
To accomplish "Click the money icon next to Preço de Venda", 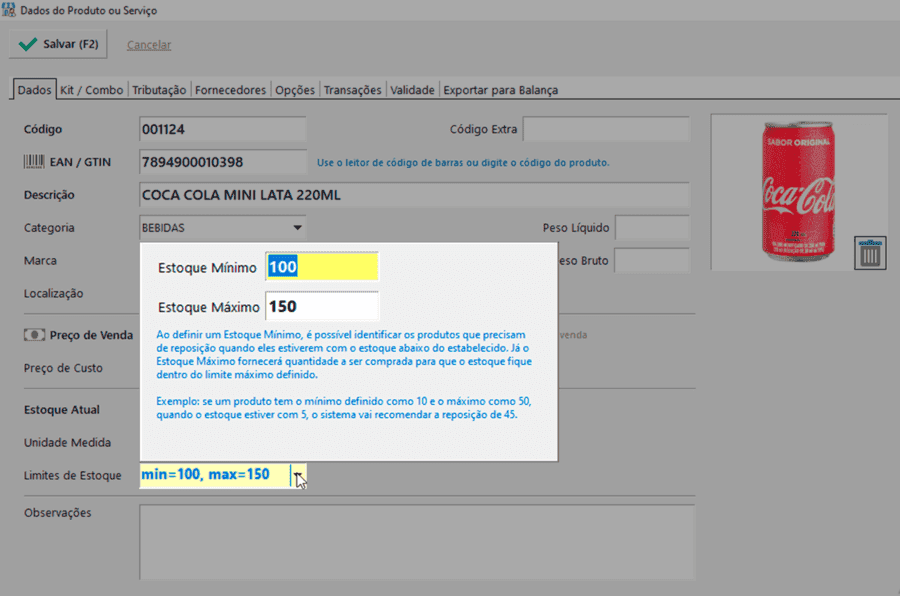I will point(35,335).
